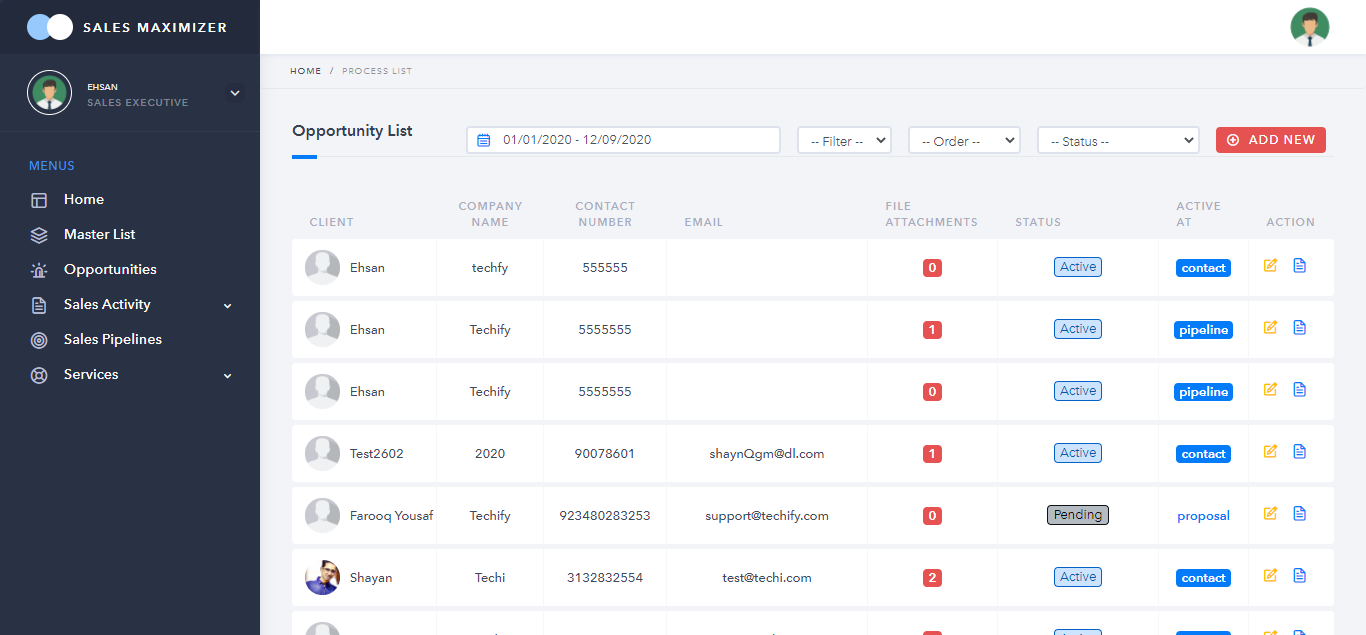The image size is (1366, 635).
Task: Select the email support@techify.com
Action: pyautogui.click(x=767, y=516)
